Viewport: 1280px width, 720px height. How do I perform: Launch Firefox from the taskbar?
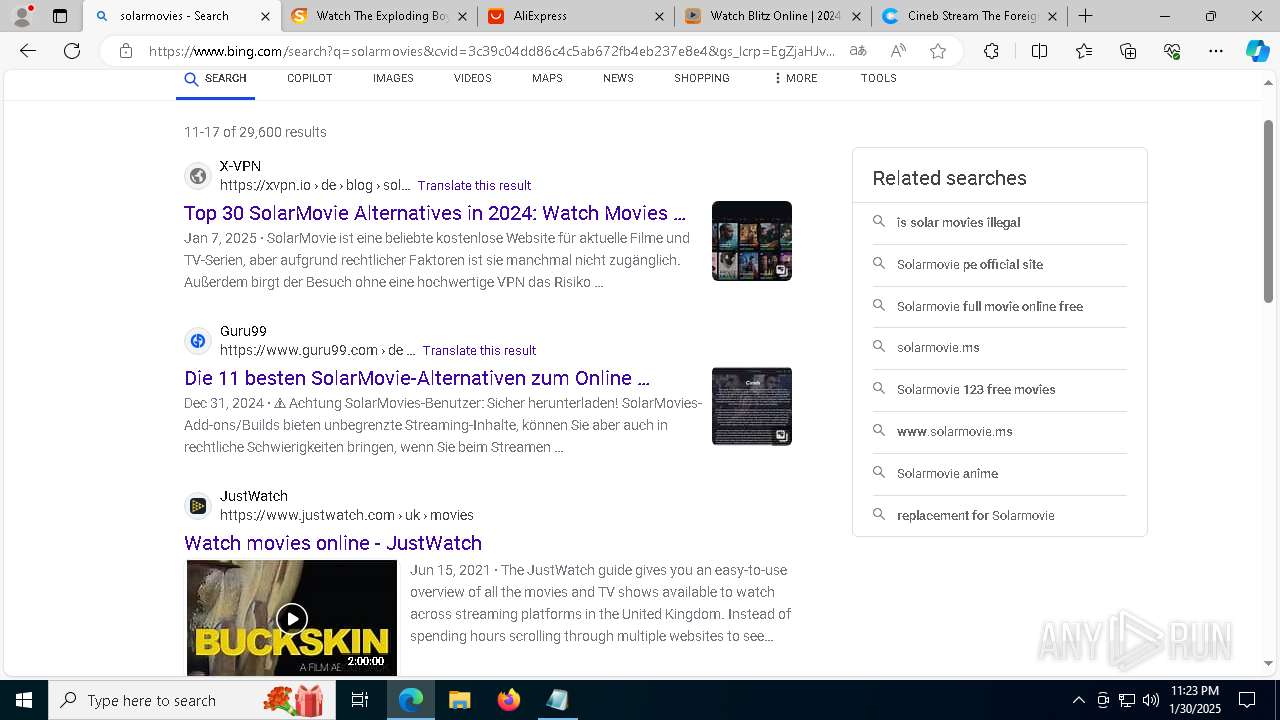(x=508, y=700)
